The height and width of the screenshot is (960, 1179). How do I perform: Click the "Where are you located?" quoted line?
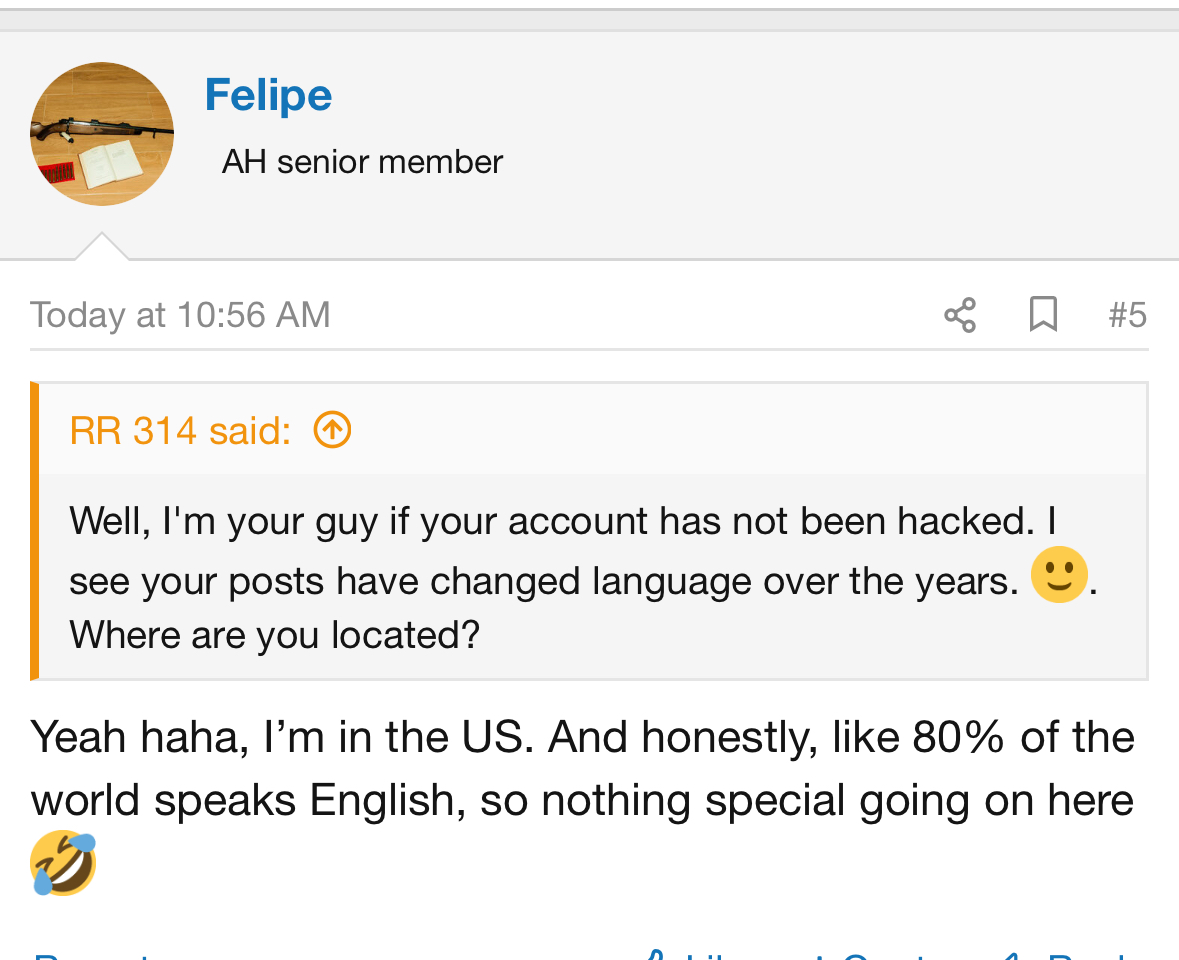coord(275,635)
